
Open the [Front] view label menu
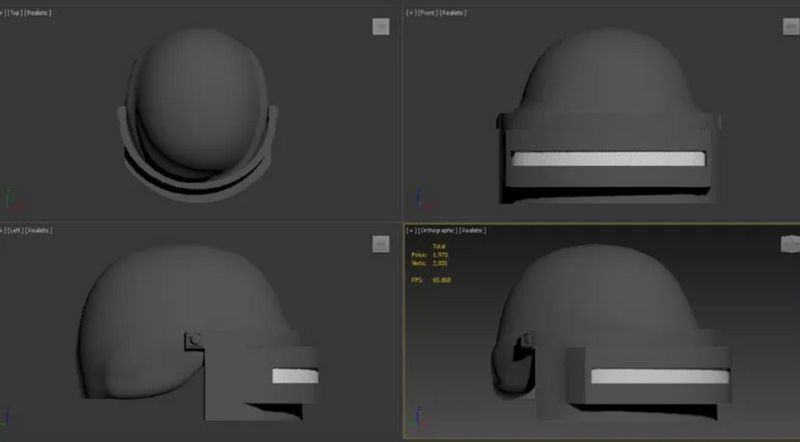point(427,13)
